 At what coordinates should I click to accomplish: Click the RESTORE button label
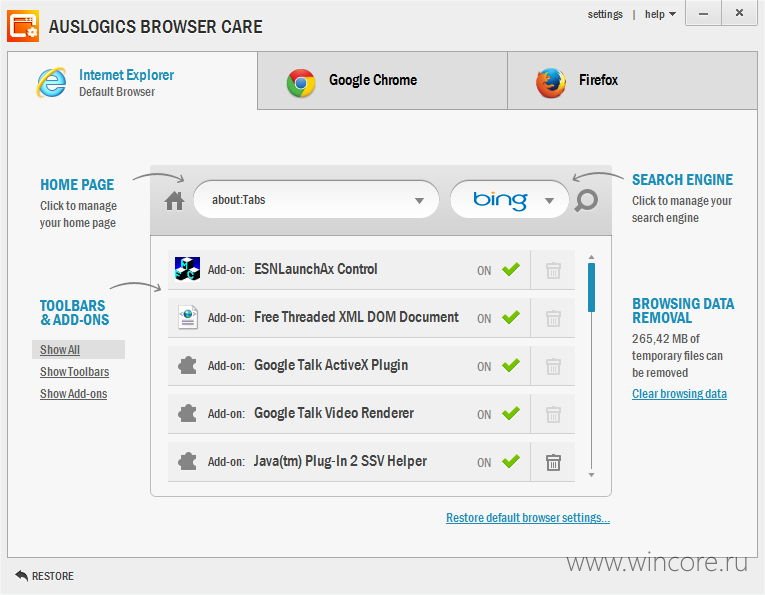pyautogui.click(x=53, y=576)
